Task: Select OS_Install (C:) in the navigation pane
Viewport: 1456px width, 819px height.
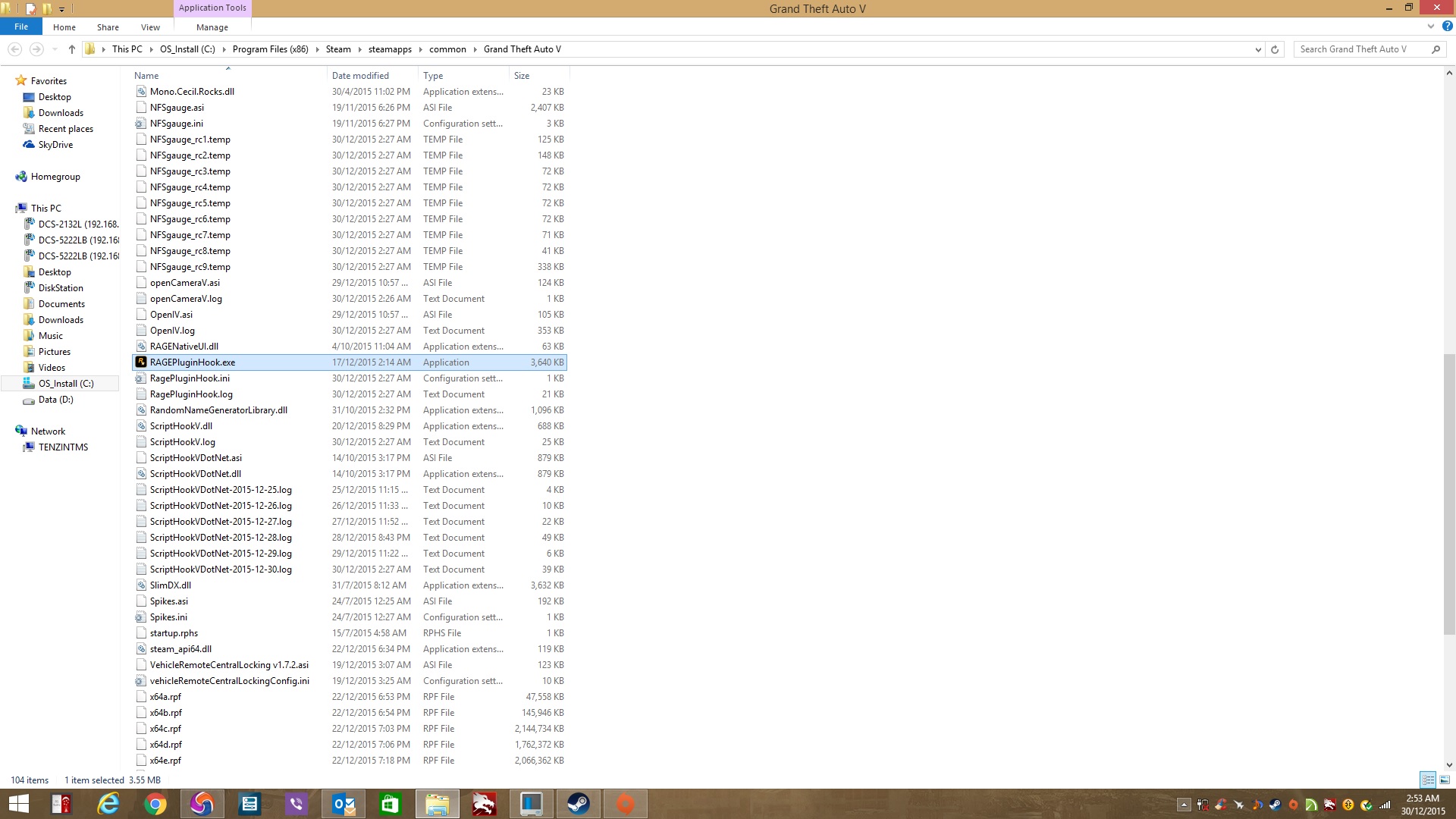Action: (66, 384)
